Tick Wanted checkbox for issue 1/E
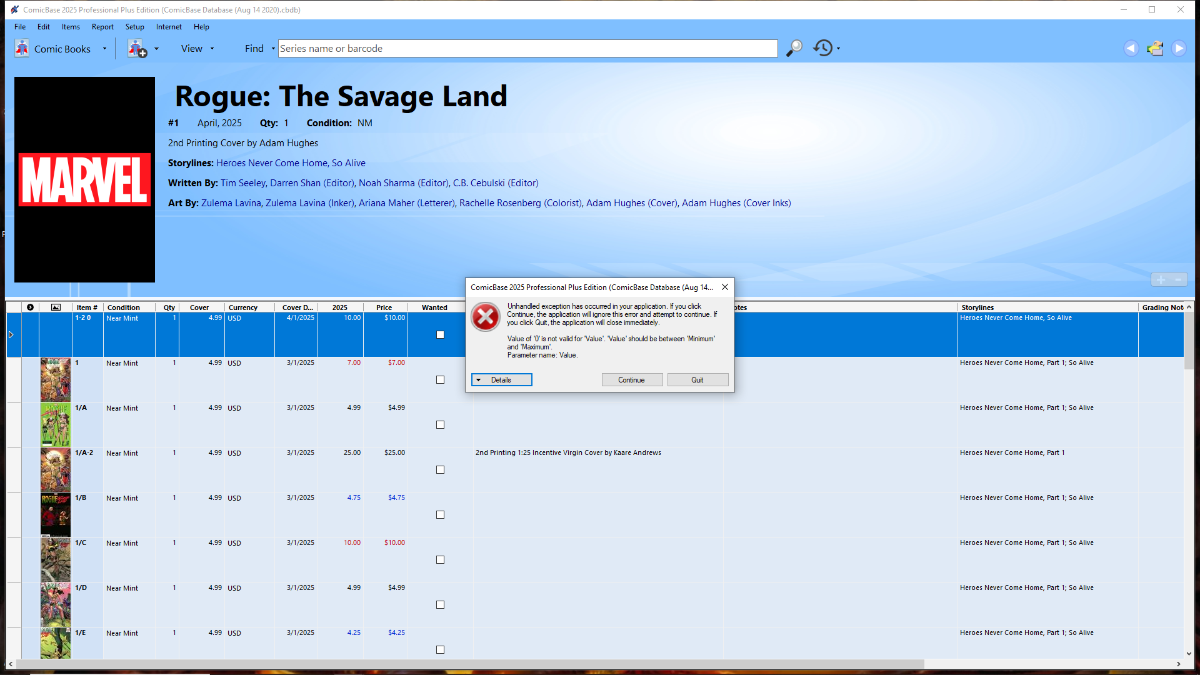The image size is (1200, 675). 440,650
